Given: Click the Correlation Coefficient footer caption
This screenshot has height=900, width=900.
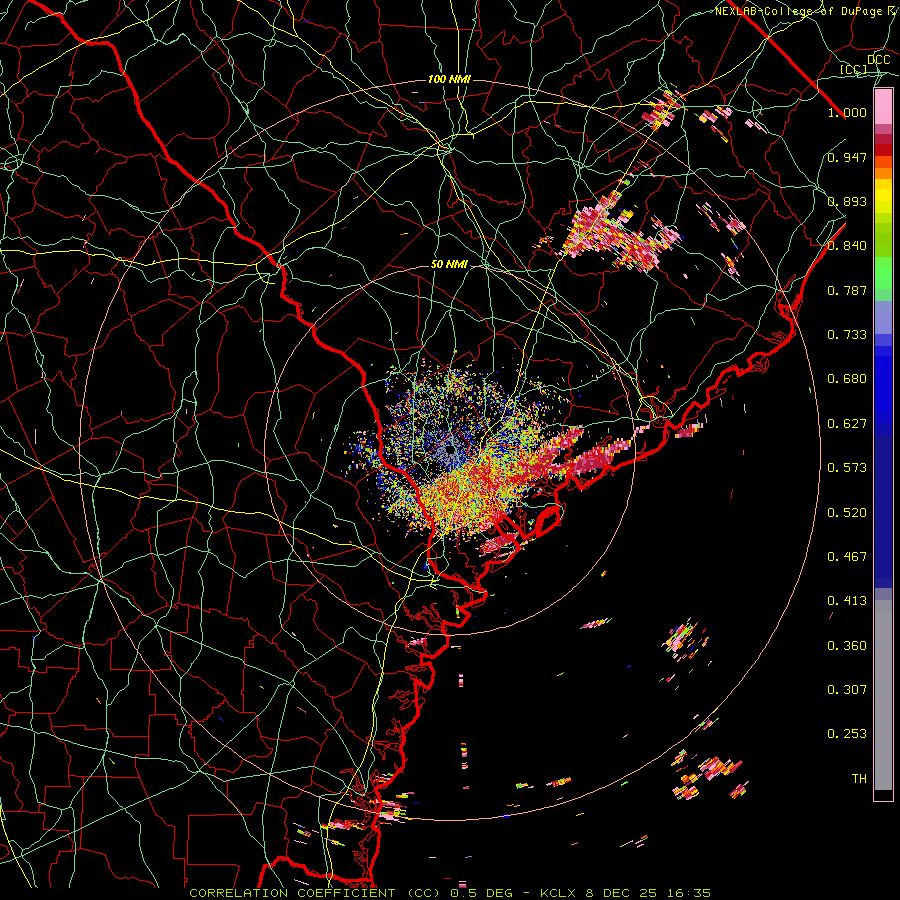Looking at the screenshot, I should pos(450,893).
